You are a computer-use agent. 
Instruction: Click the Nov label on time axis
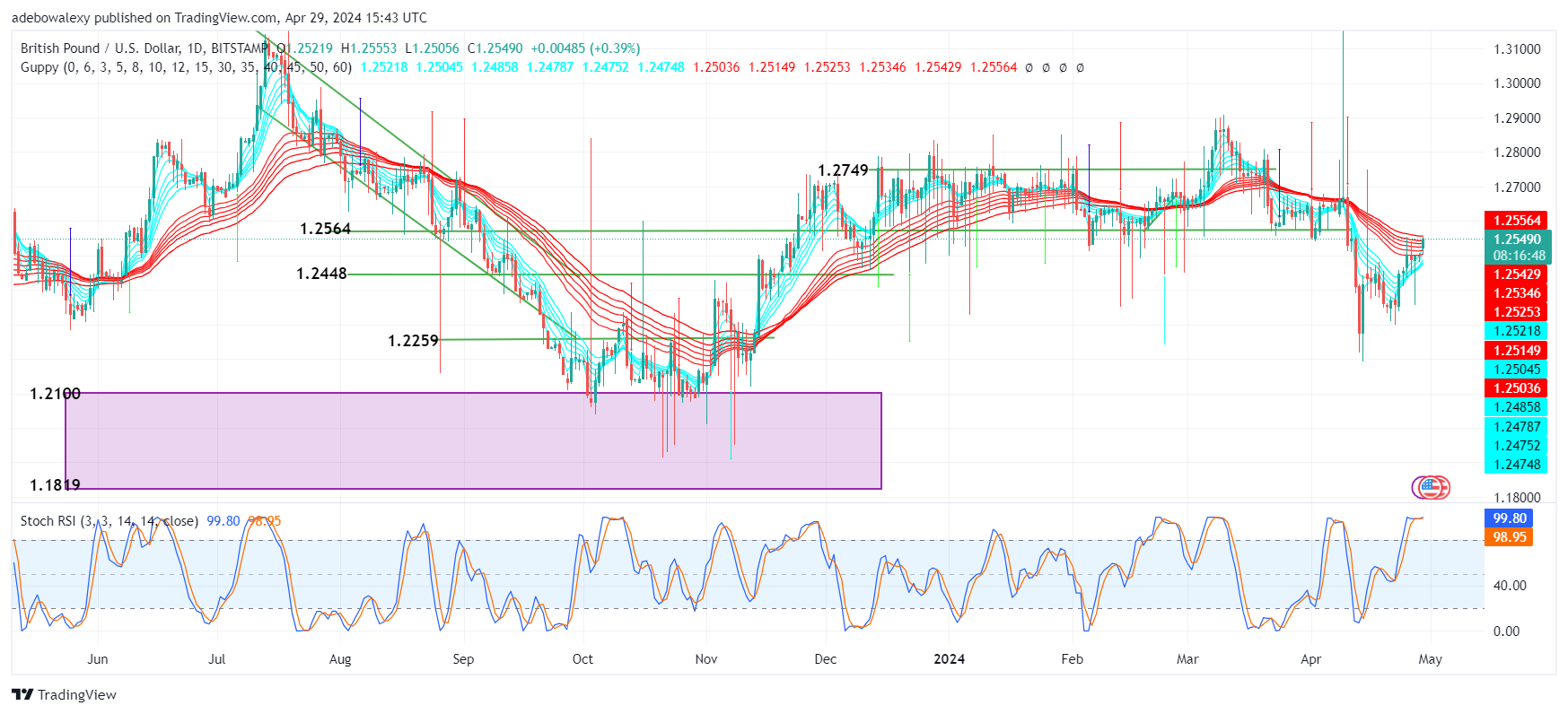tap(706, 659)
